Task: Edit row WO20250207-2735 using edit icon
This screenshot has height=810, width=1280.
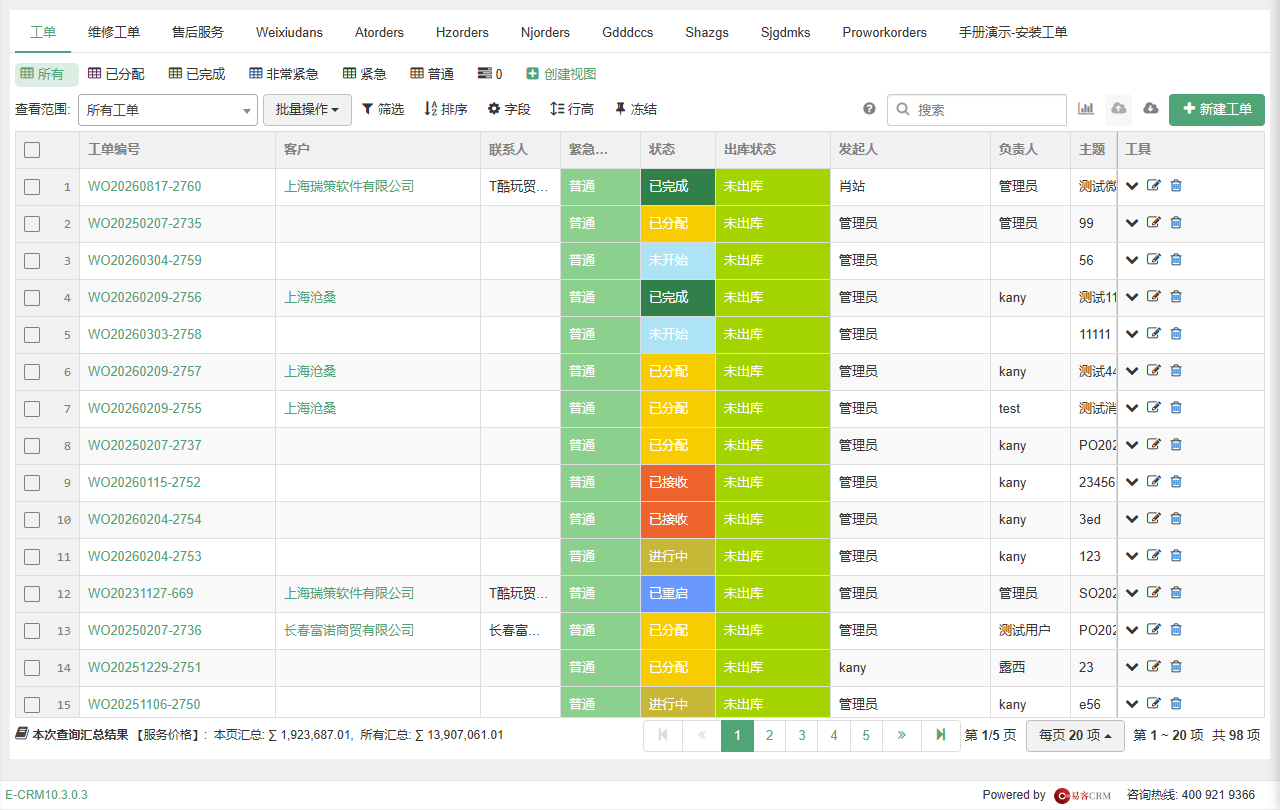Action: tap(1154, 223)
